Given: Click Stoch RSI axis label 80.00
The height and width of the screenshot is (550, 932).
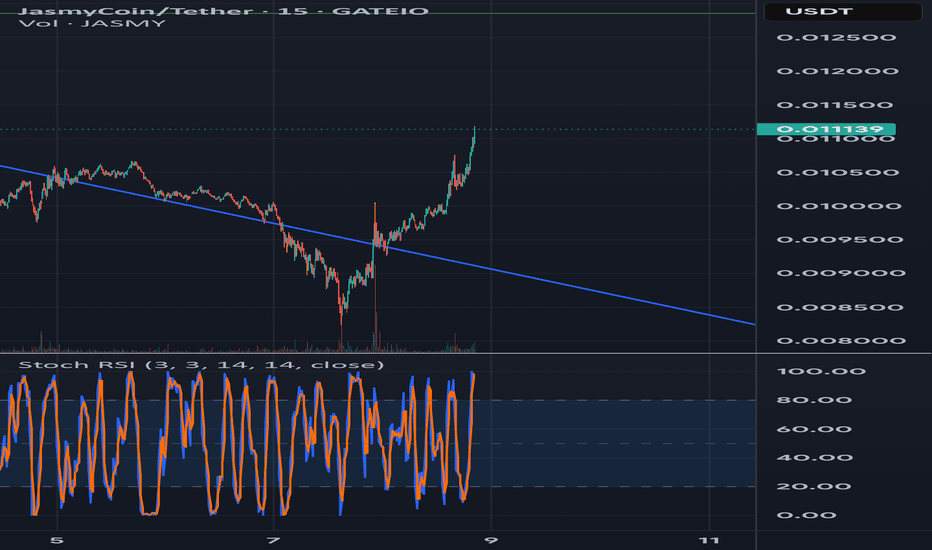Looking at the screenshot, I should pyautogui.click(x=814, y=400).
